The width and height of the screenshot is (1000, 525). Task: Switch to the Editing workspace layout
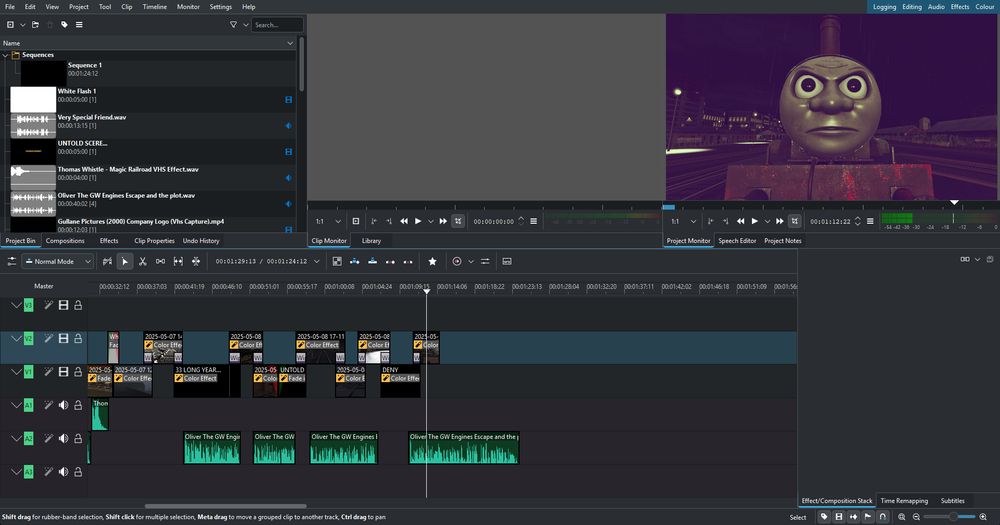[912, 7]
